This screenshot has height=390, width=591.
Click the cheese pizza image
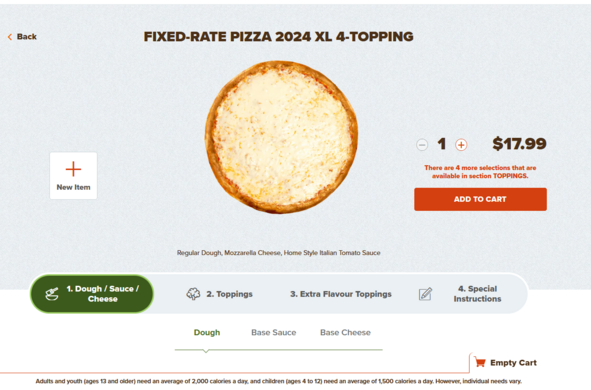pyautogui.click(x=281, y=137)
